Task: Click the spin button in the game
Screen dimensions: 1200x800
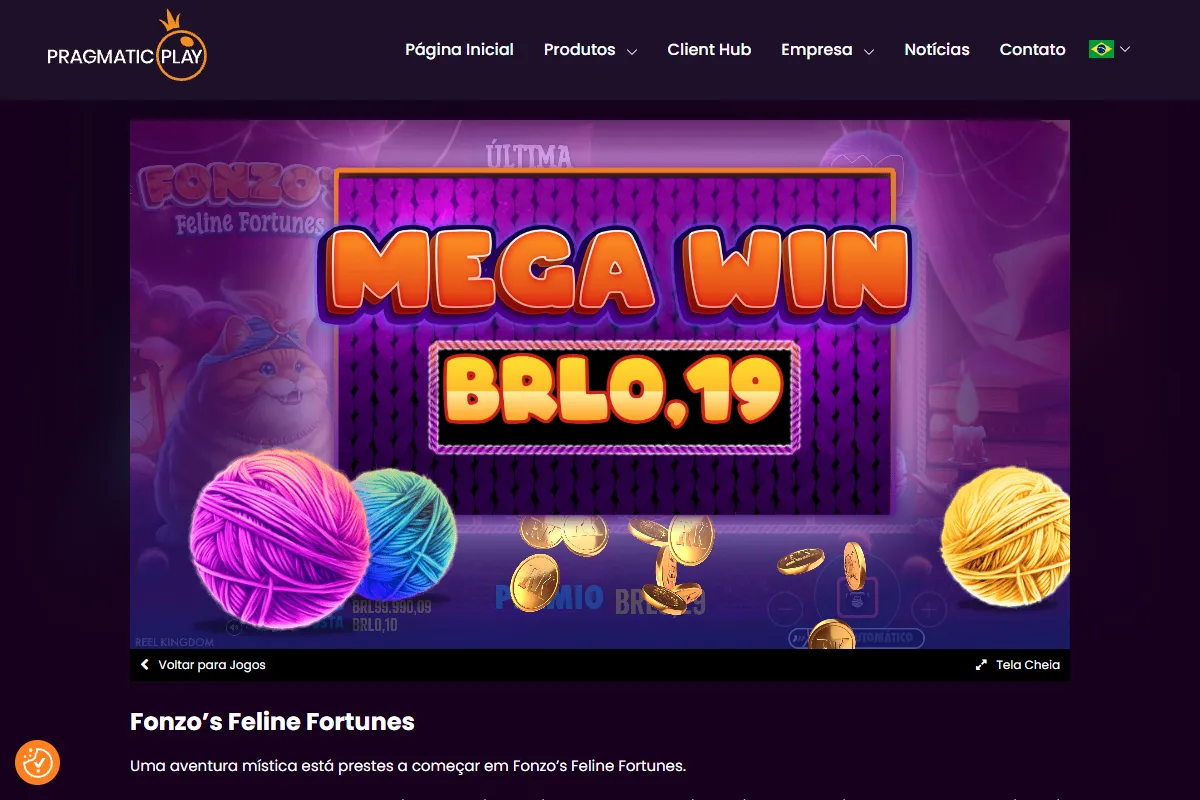Action: coord(857,597)
